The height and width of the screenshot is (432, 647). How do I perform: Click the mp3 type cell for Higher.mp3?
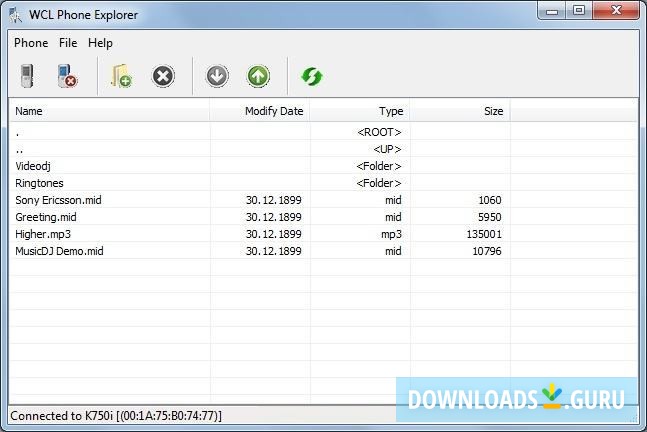(x=391, y=234)
